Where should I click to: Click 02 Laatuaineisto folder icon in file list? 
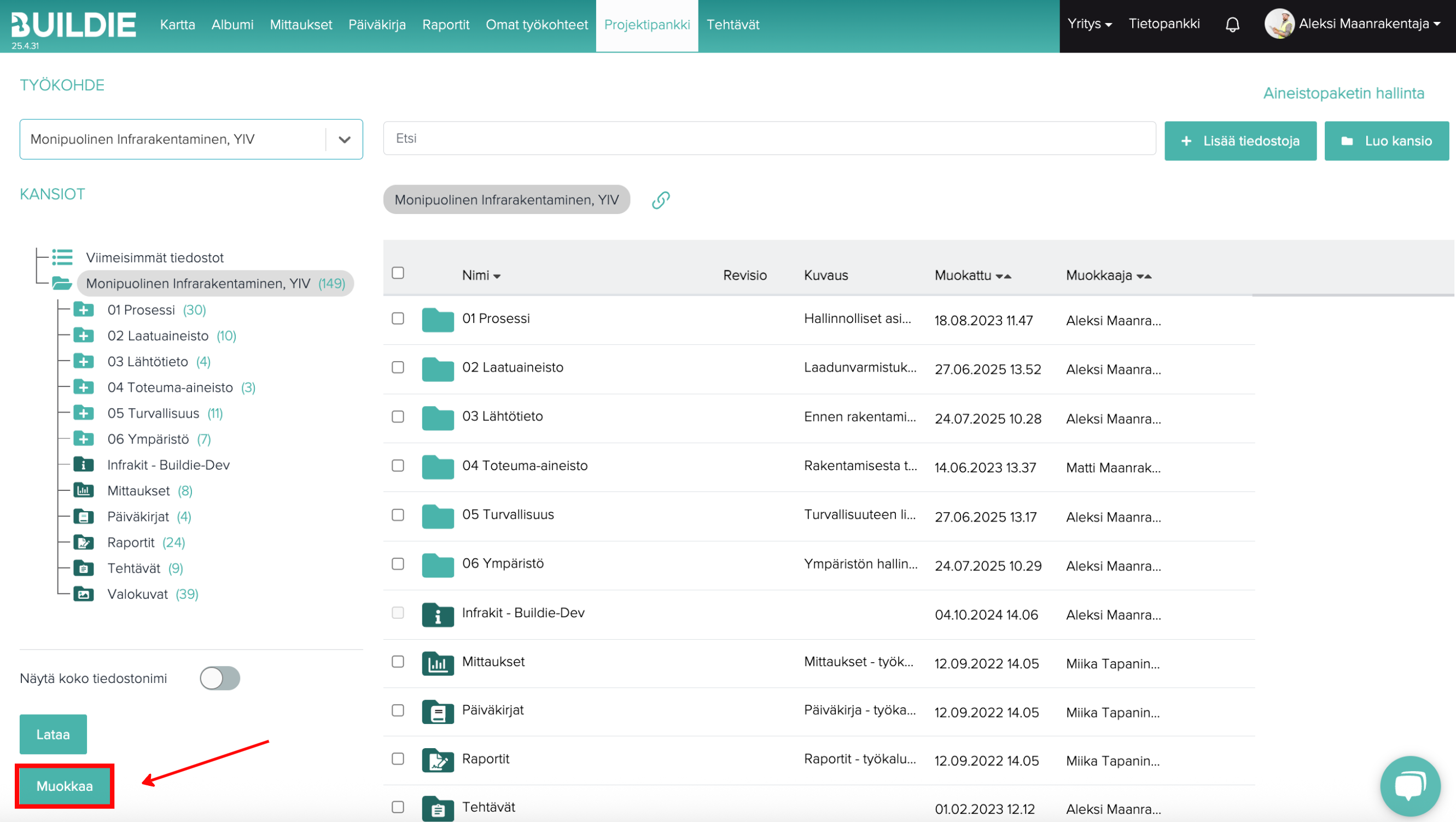click(x=438, y=369)
